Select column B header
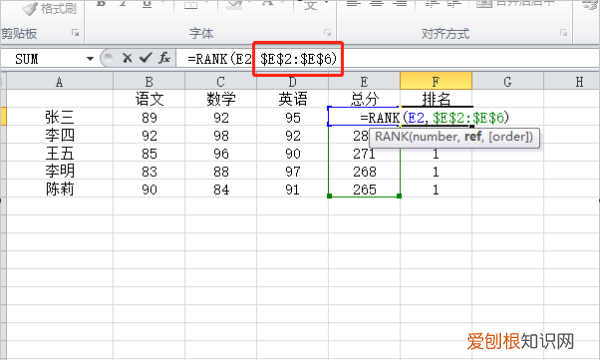600x360 pixels. [149, 81]
